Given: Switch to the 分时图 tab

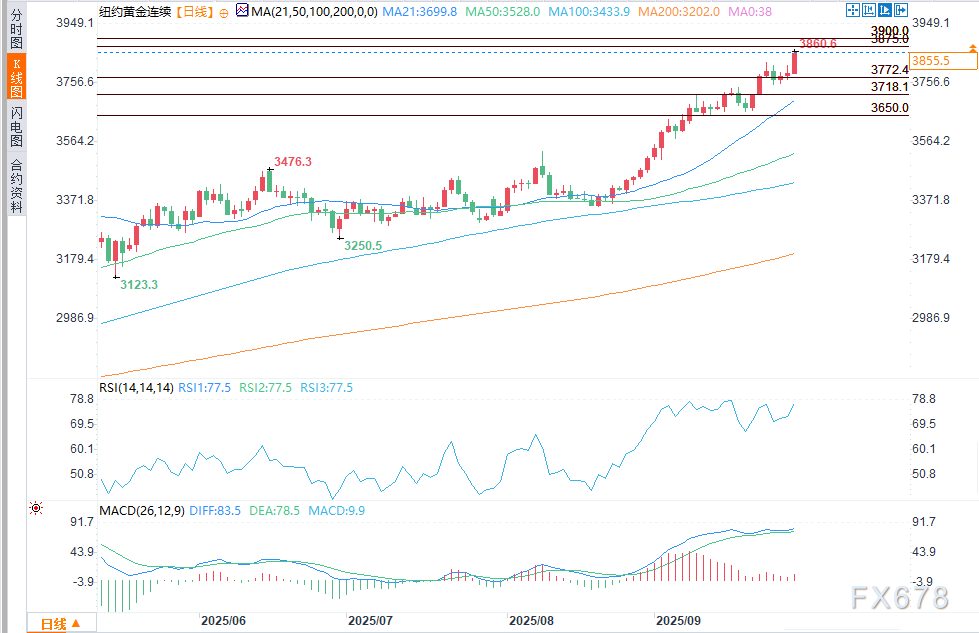Looking at the screenshot, I should pos(15,28).
